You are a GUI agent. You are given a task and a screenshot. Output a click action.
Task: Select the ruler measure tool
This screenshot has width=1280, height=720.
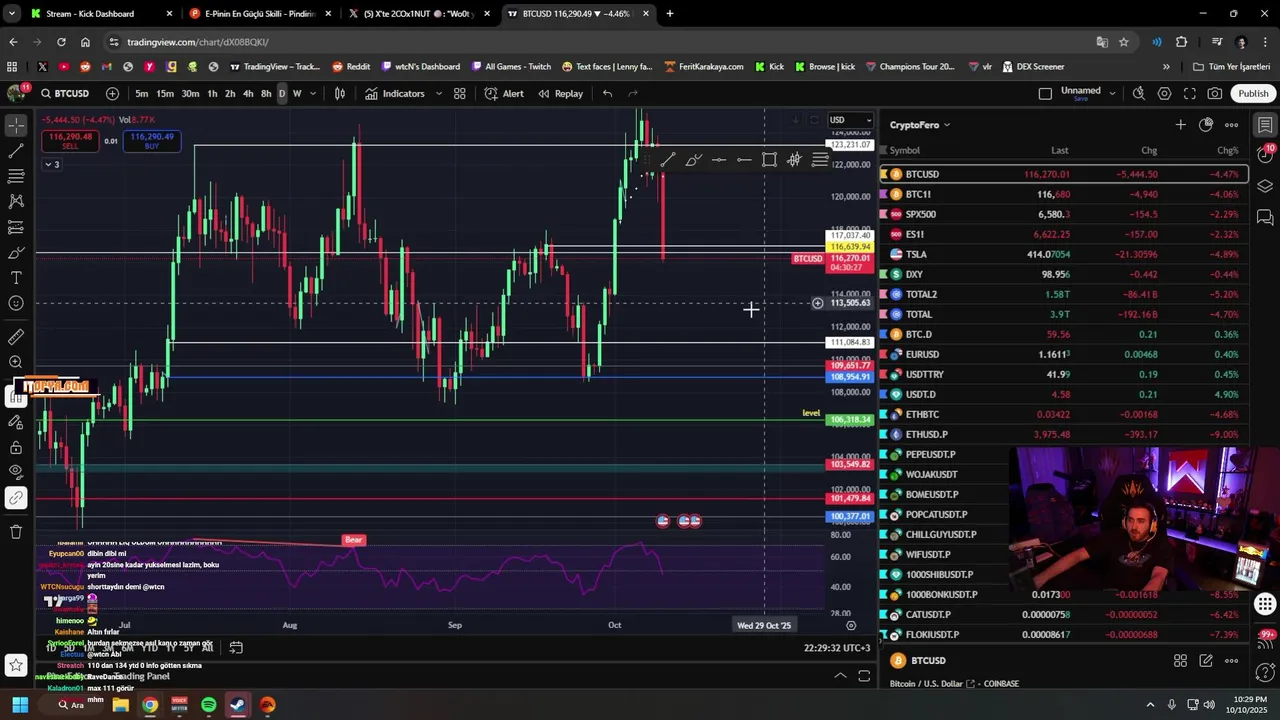[x=16, y=337]
